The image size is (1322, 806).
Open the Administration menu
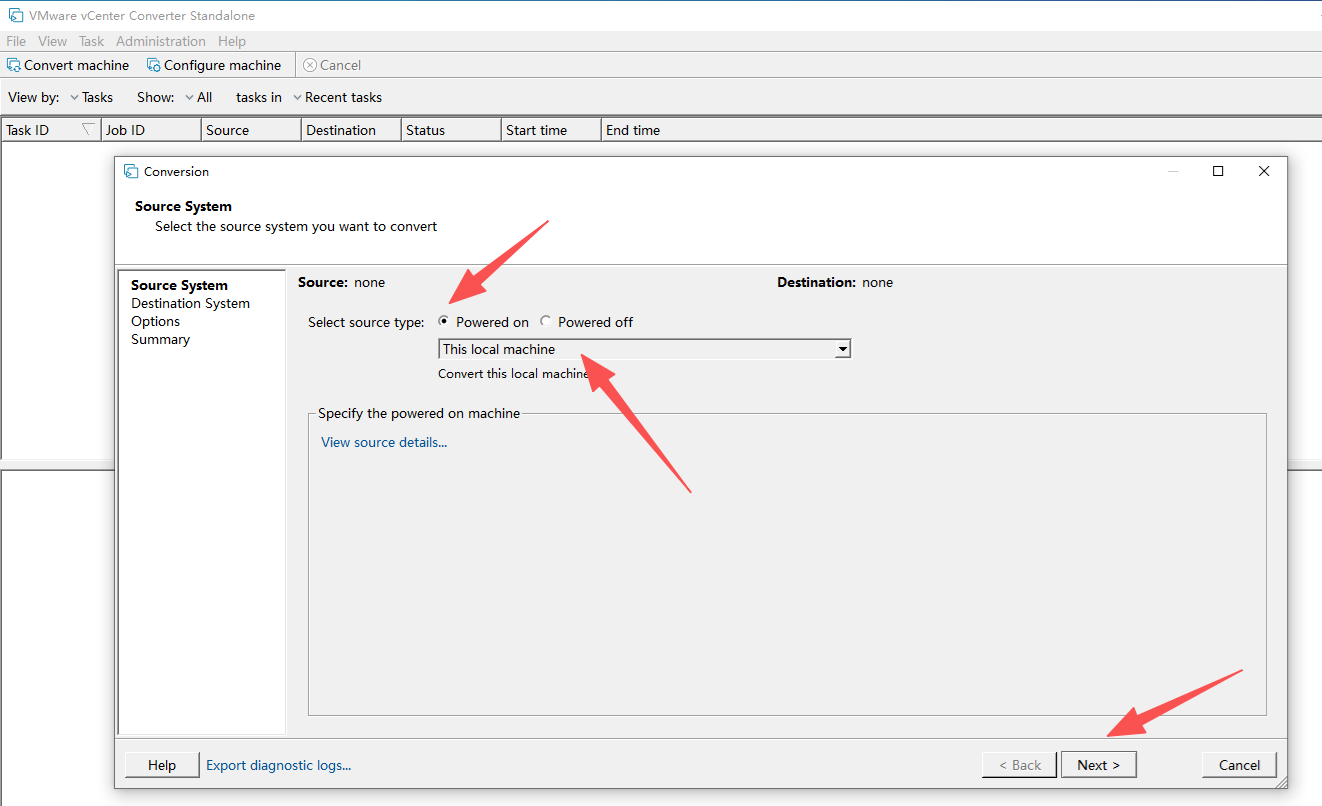point(160,41)
